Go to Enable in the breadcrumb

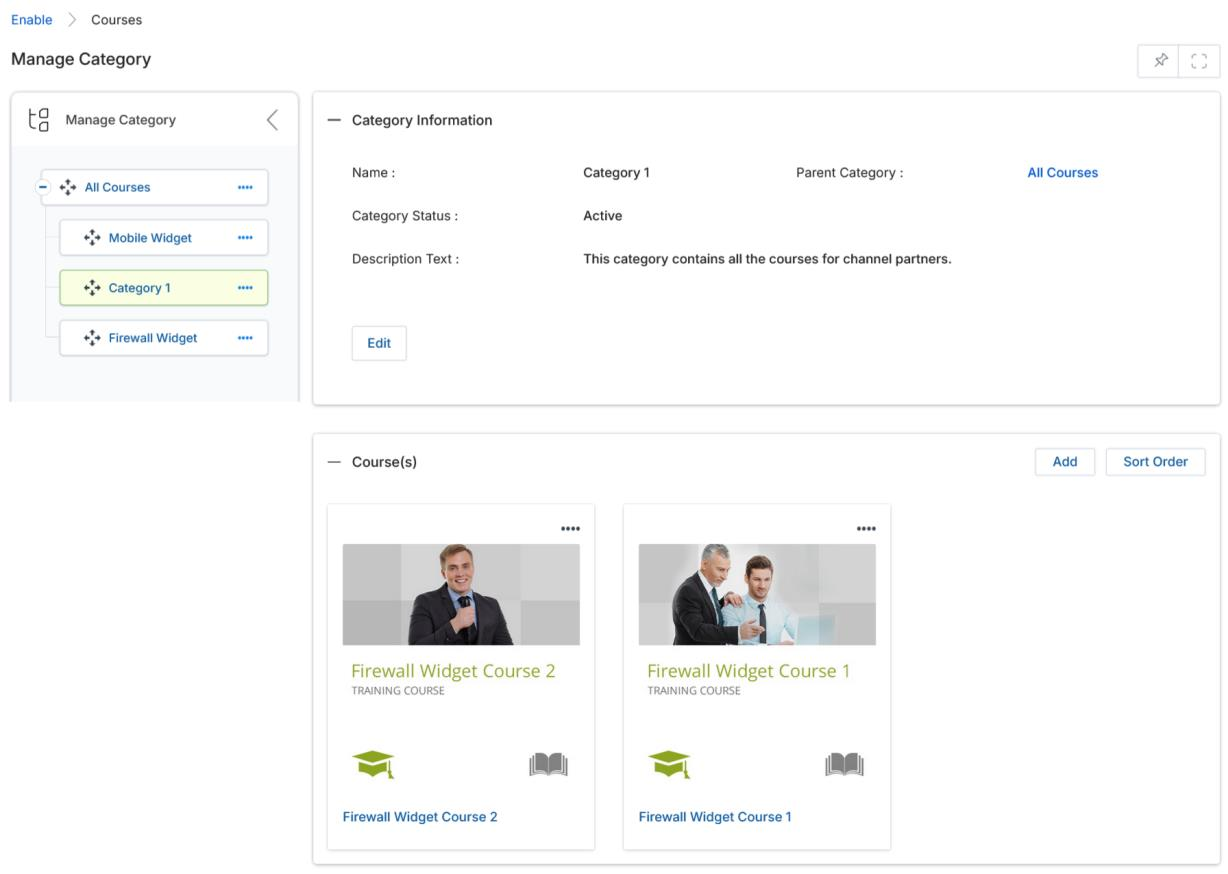(x=32, y=20)
